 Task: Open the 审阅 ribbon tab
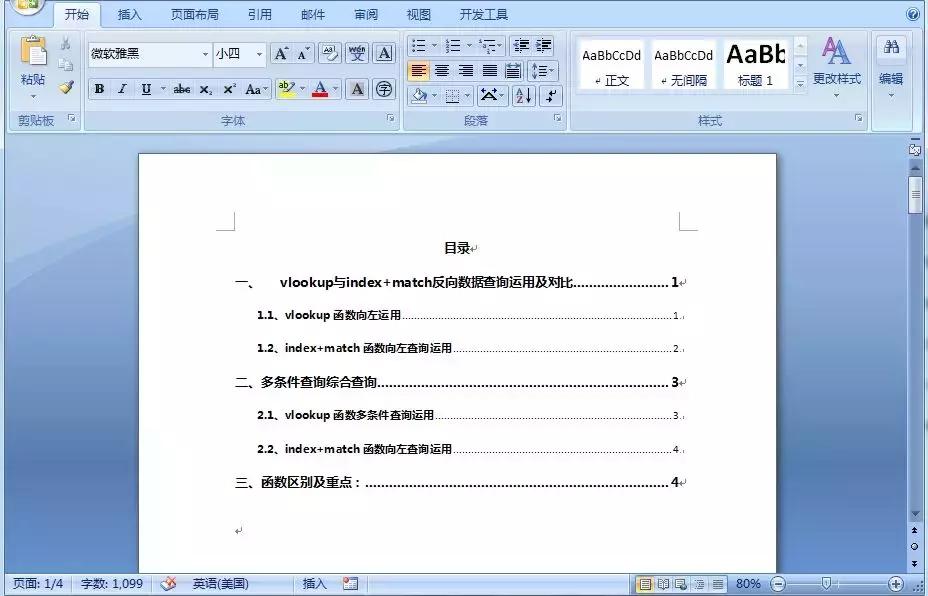pyautogui.click(x=365, y=14)
